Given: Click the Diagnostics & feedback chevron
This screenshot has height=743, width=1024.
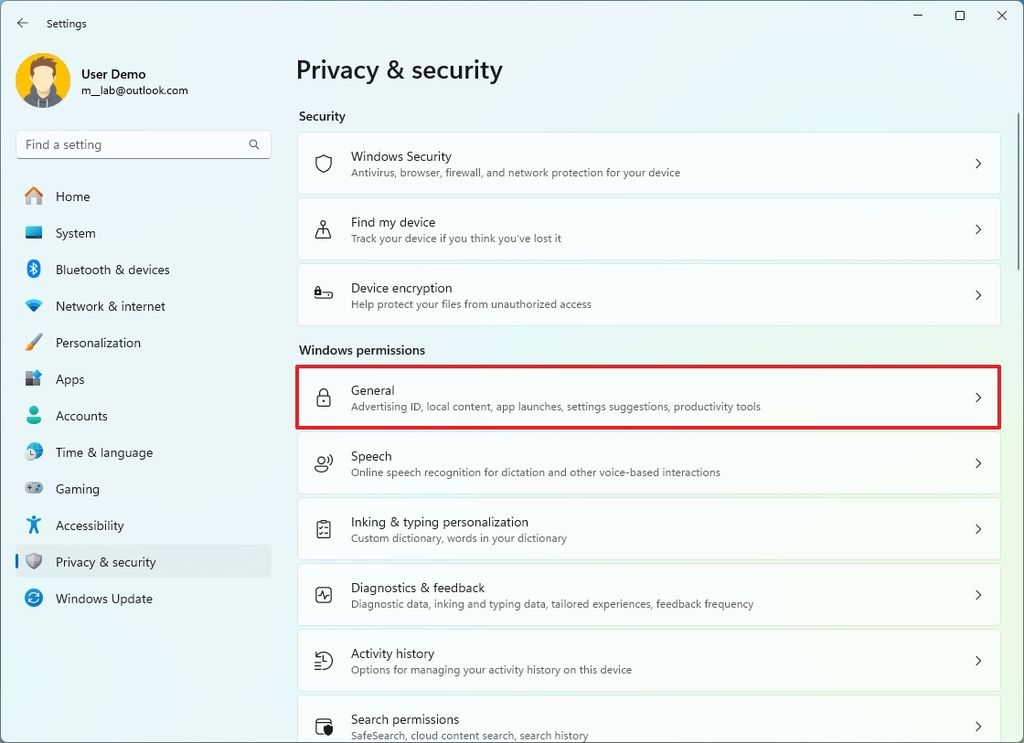Looking at the screenshot, I should (978, 595).
